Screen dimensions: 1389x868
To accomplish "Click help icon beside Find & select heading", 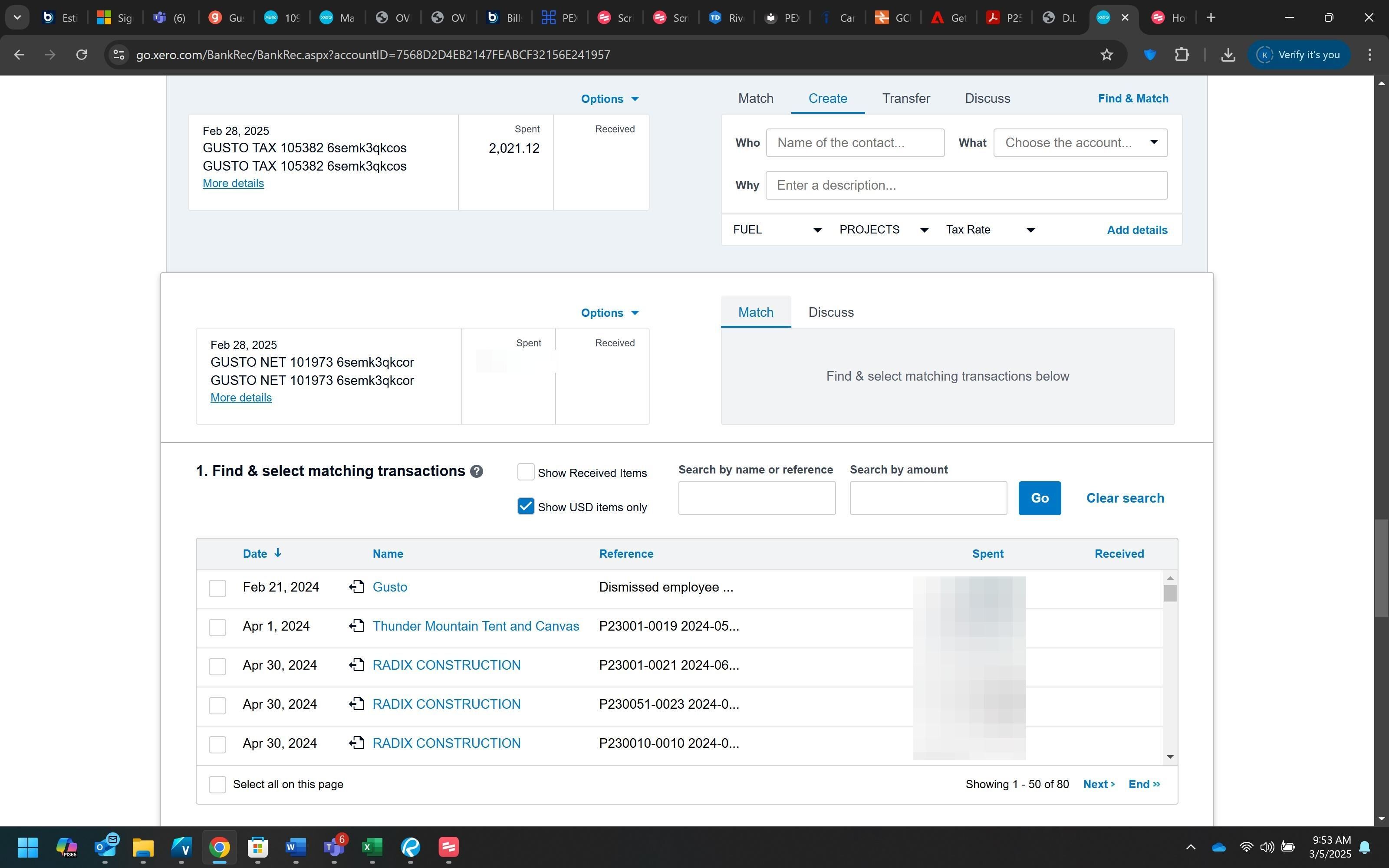I will pos(476,471).
